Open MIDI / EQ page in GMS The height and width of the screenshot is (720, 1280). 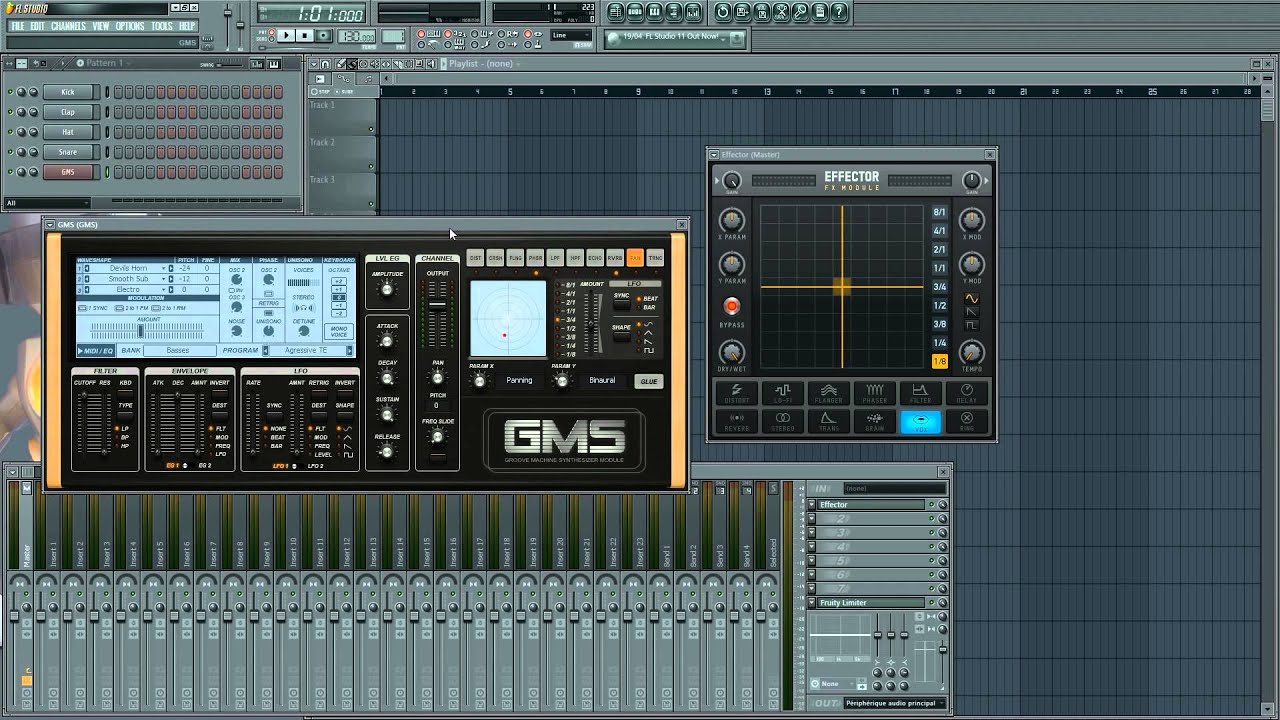(x=97, y=351)
